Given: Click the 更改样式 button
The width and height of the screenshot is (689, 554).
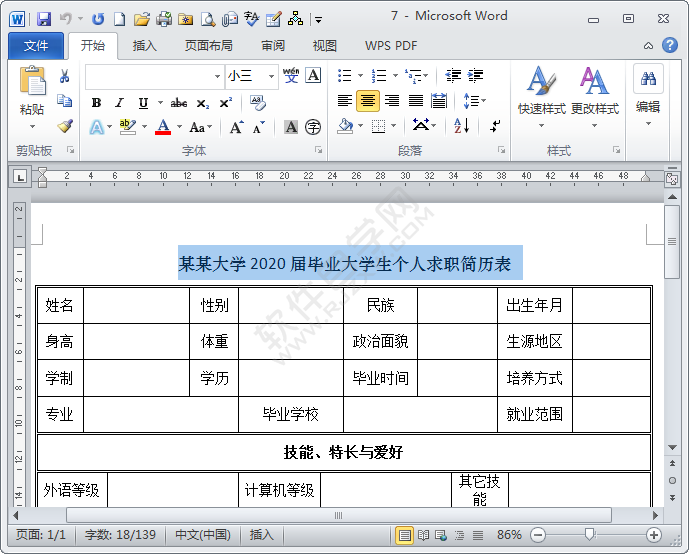Looking at the screenshot, I should 595,98.
